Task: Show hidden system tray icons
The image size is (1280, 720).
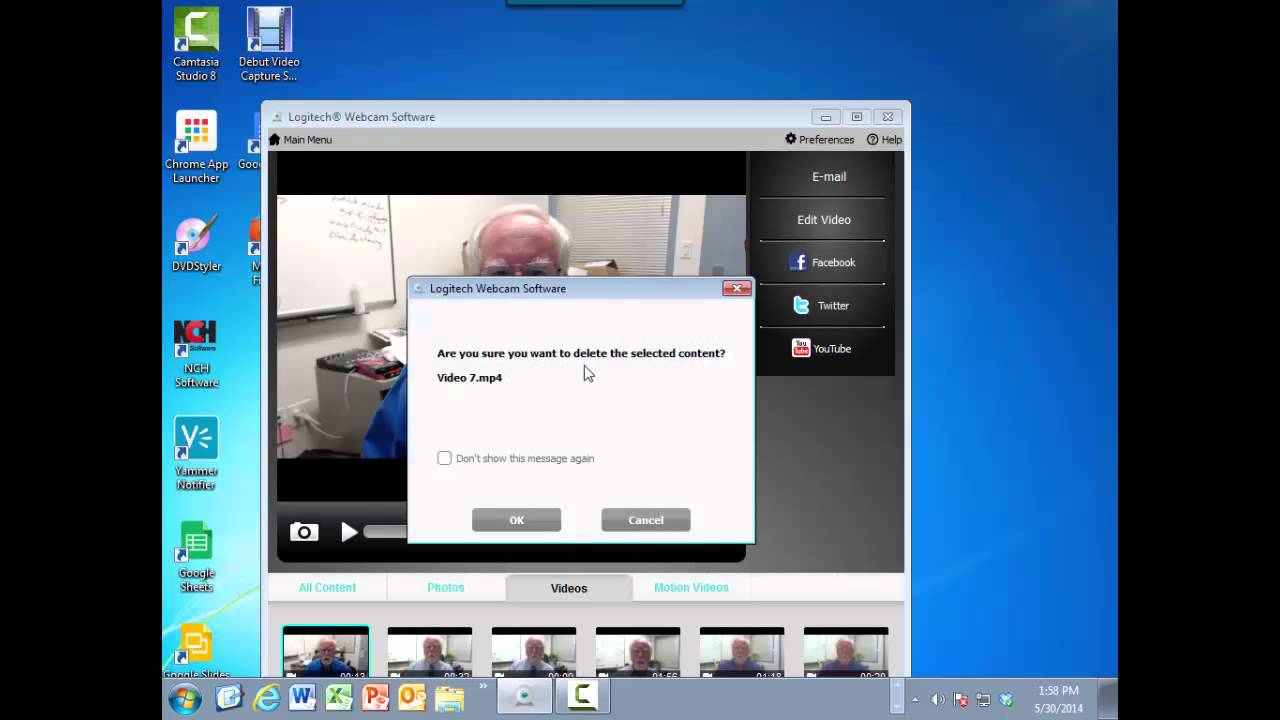Action: click(915, 700)
